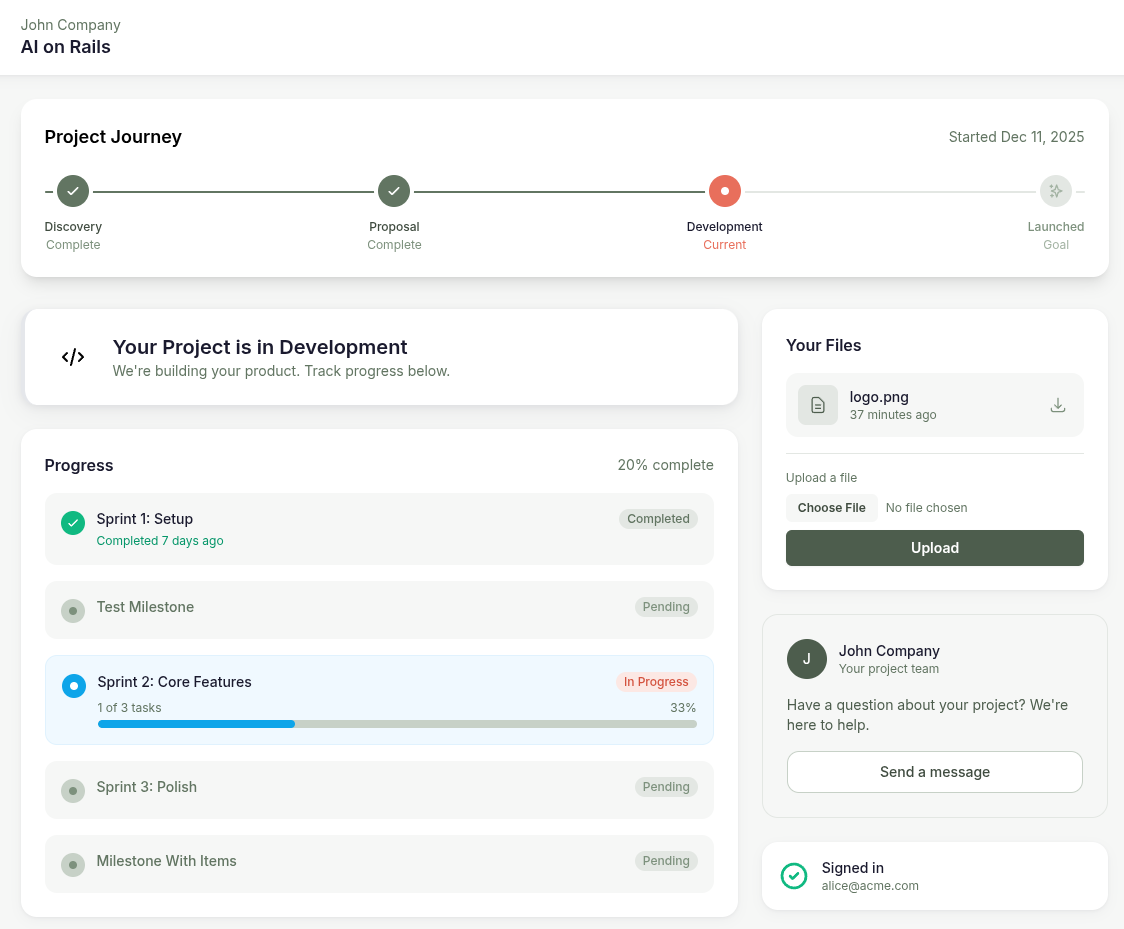The image size is (1124, 929).
Task: Click the John Company J avatar
Action: 807,659
